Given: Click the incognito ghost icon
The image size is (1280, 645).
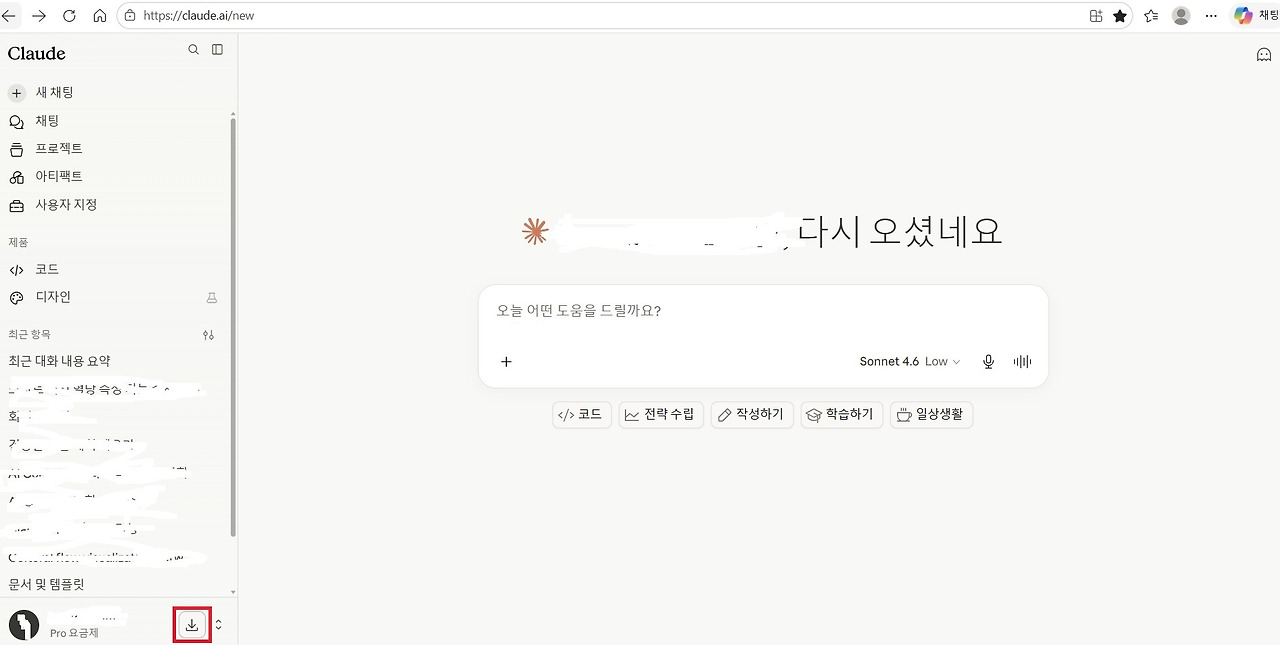Looking at the screenshot, I should click(1264, 55).
